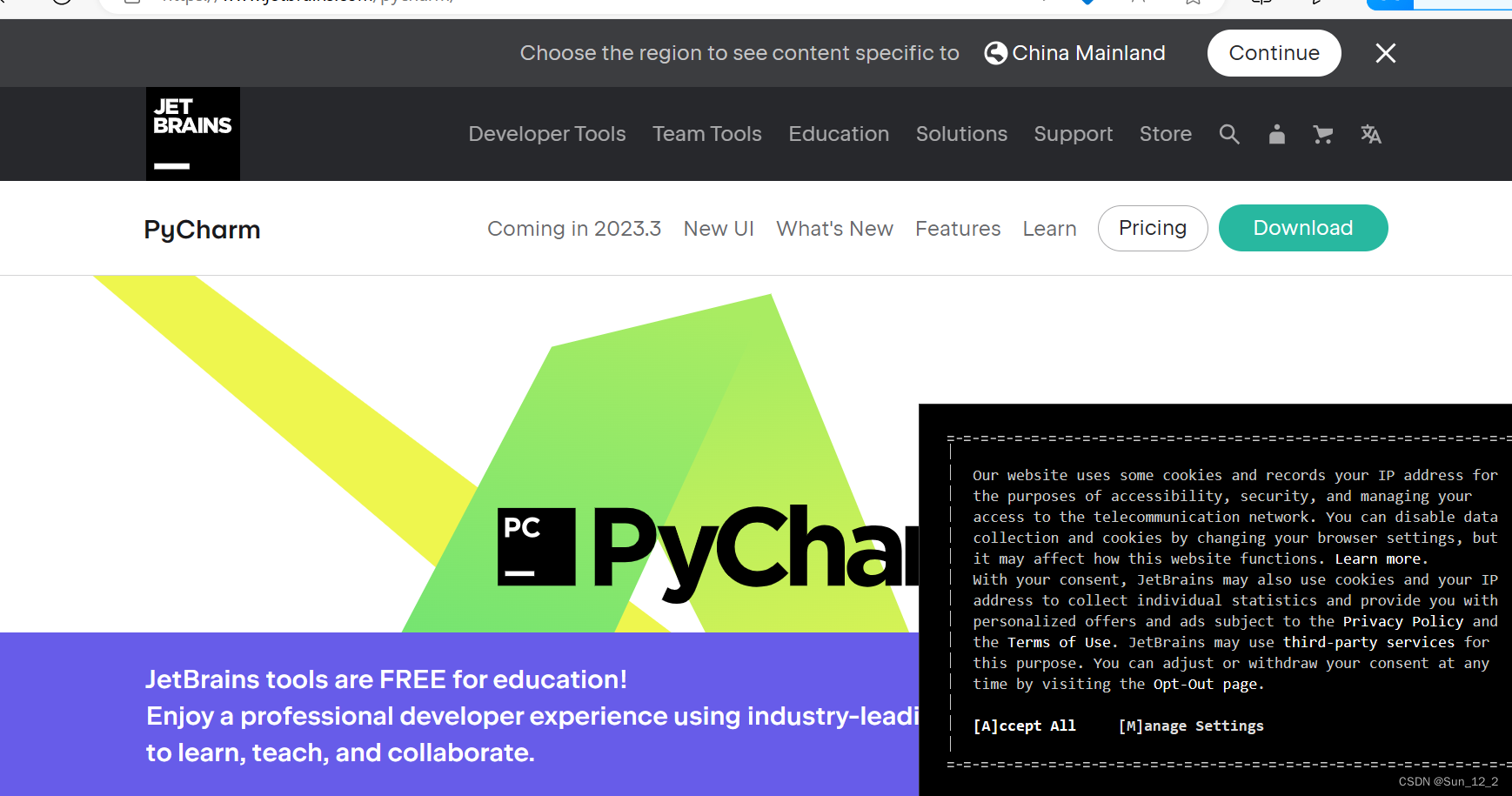Dismiss the region banner
This screenshot has height=796, width=1512.
coord(1385,53)
